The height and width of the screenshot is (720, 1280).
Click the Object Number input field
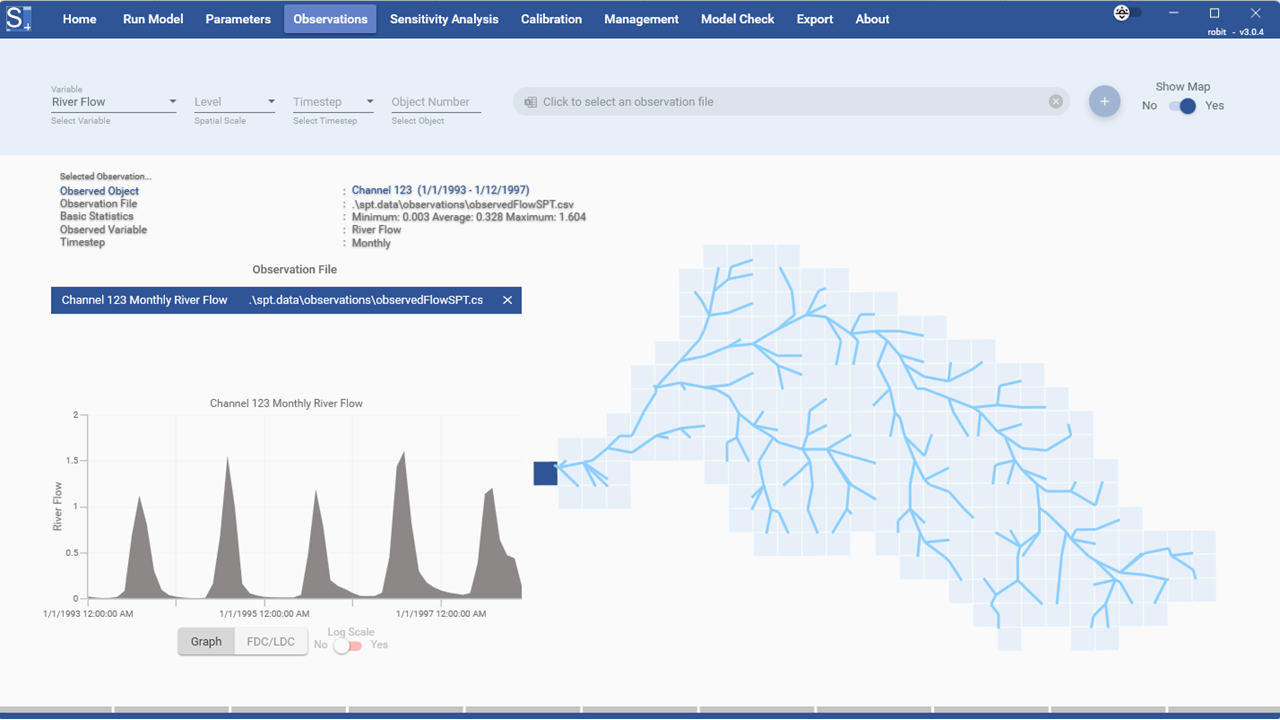(x=435, y=102)
